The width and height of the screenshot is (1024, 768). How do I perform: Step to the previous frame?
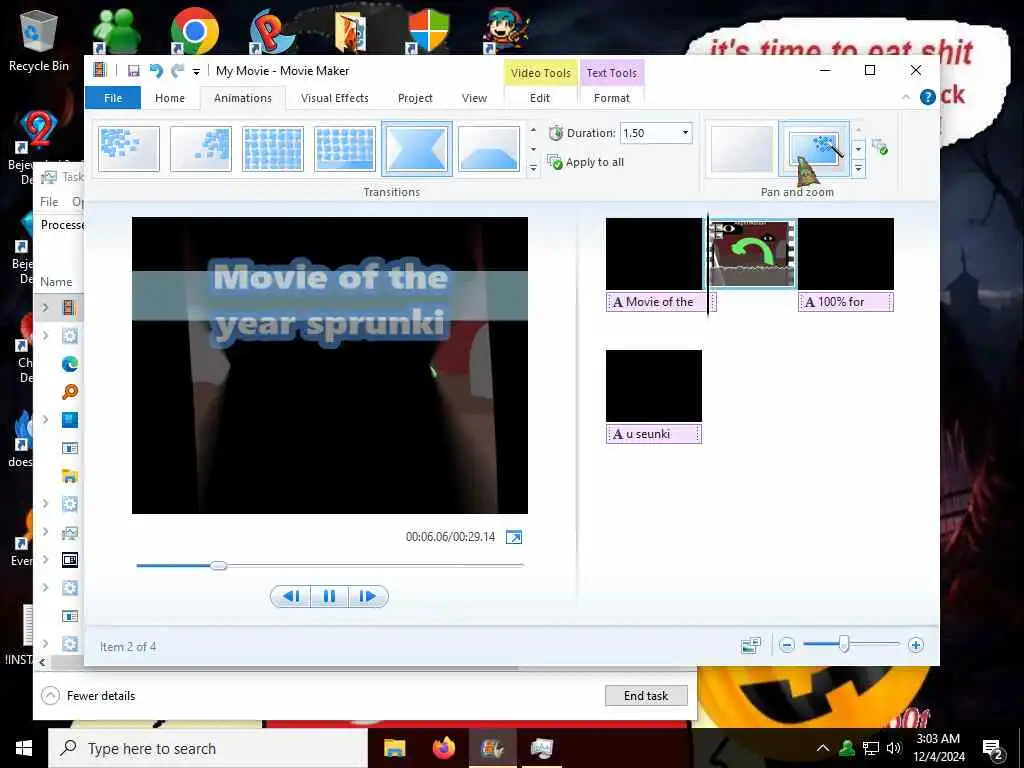[x=291, y=596]
